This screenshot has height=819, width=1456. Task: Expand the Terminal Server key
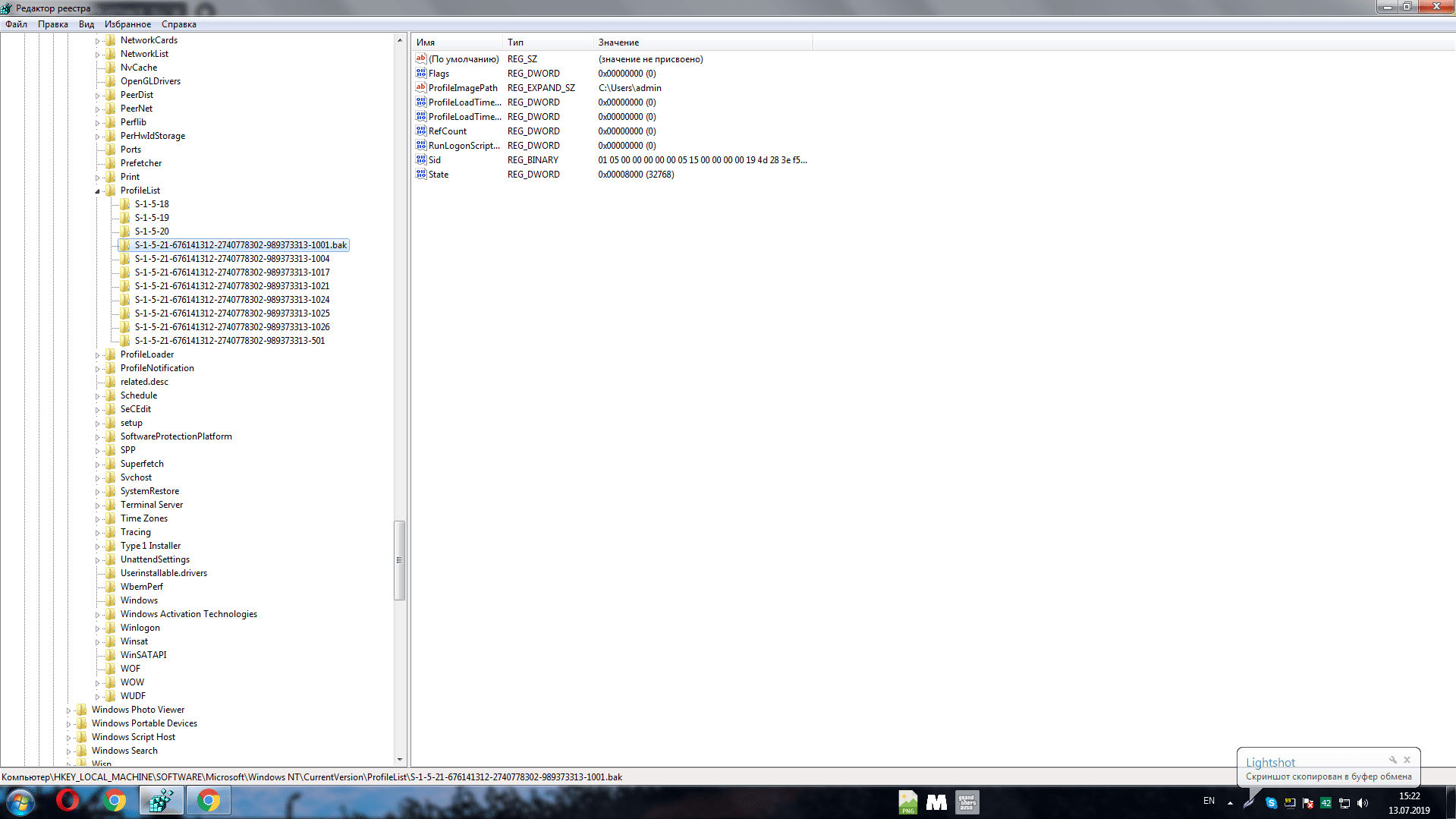point(97,506)
